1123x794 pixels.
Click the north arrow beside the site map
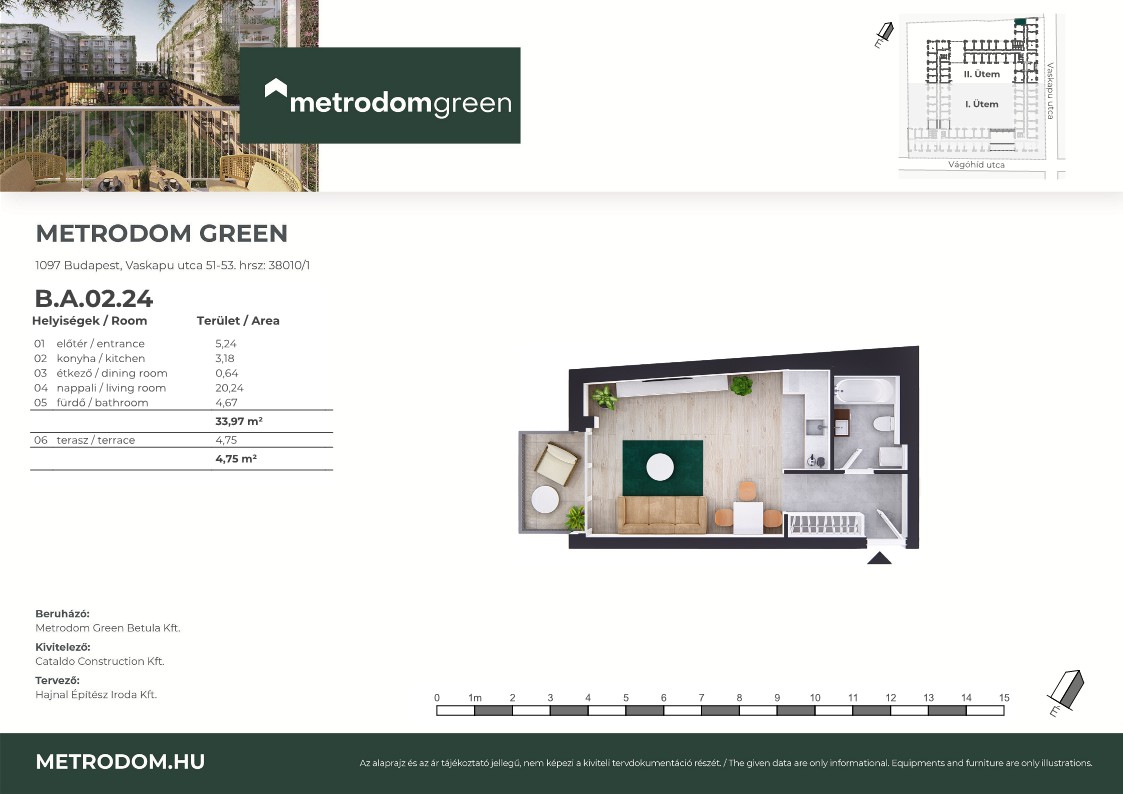882,36
